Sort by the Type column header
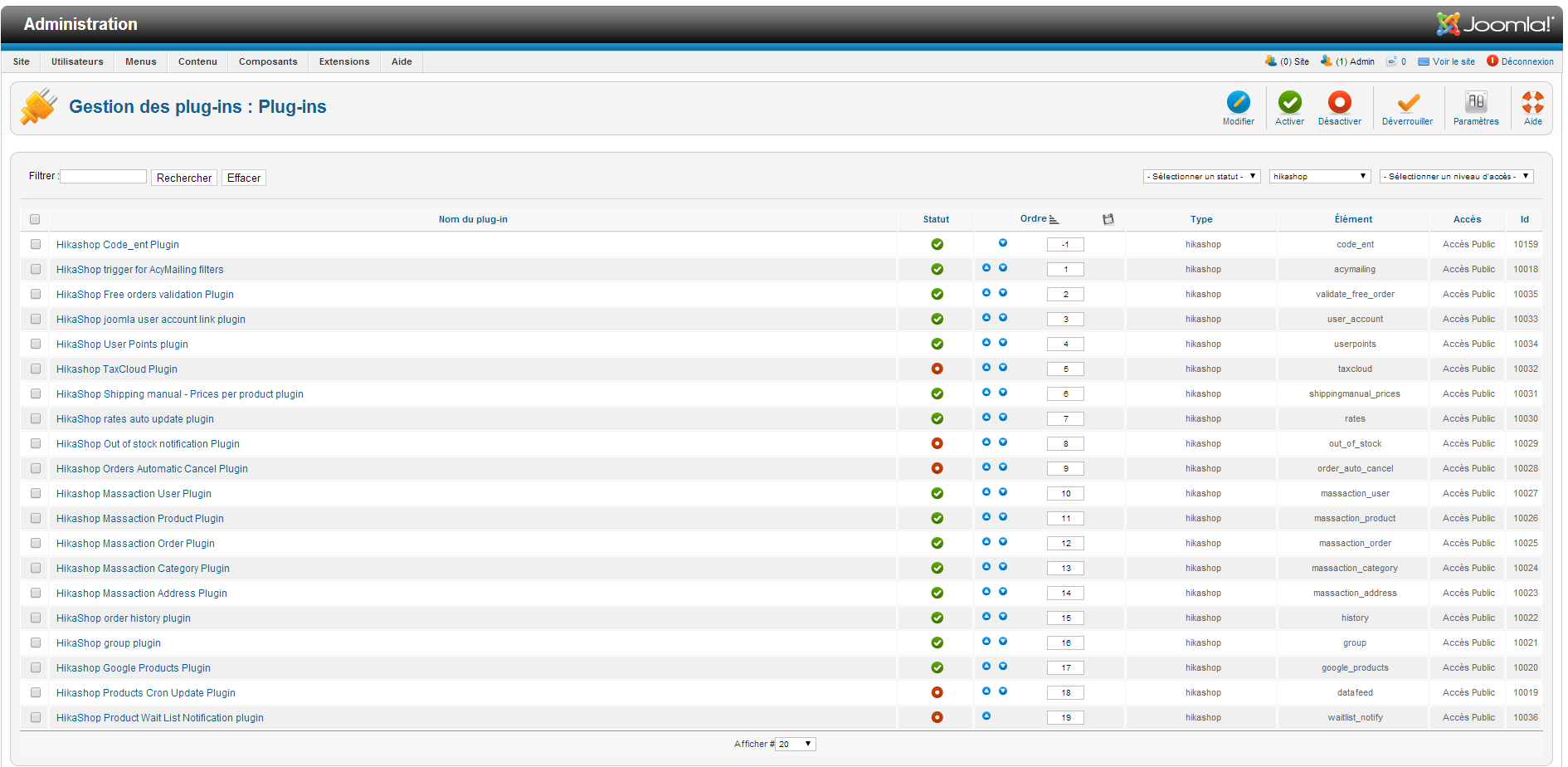Screen dimensions: 1568x767 tap(1201, 219)
